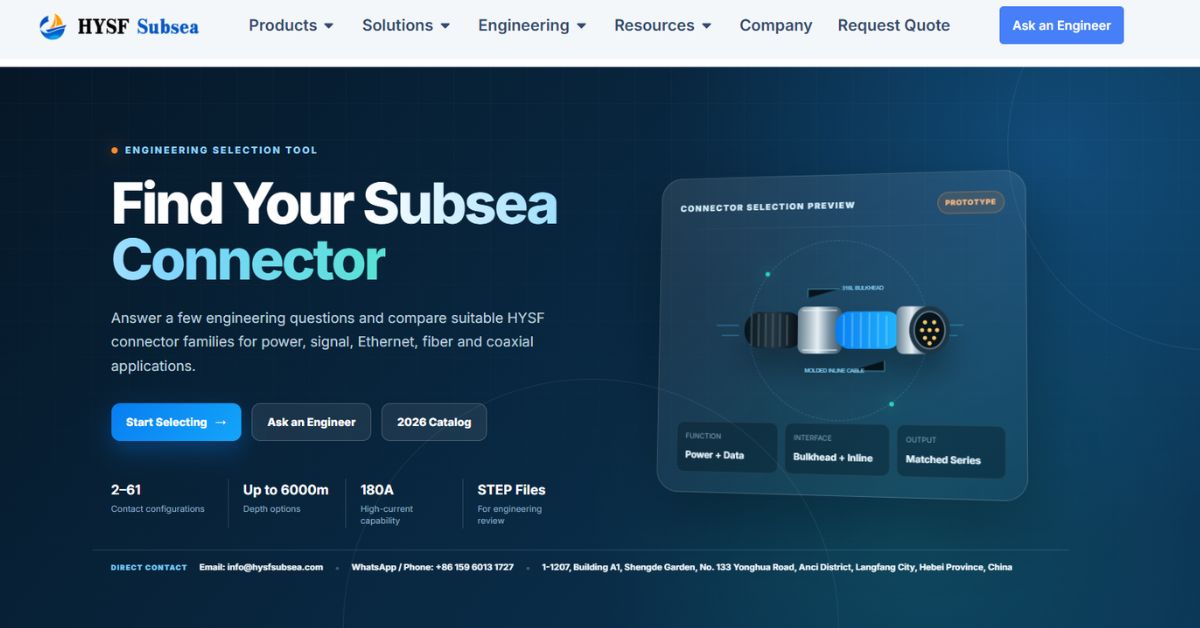Select the Output Matched Series card
The image size is (1200, 628).
951,451
